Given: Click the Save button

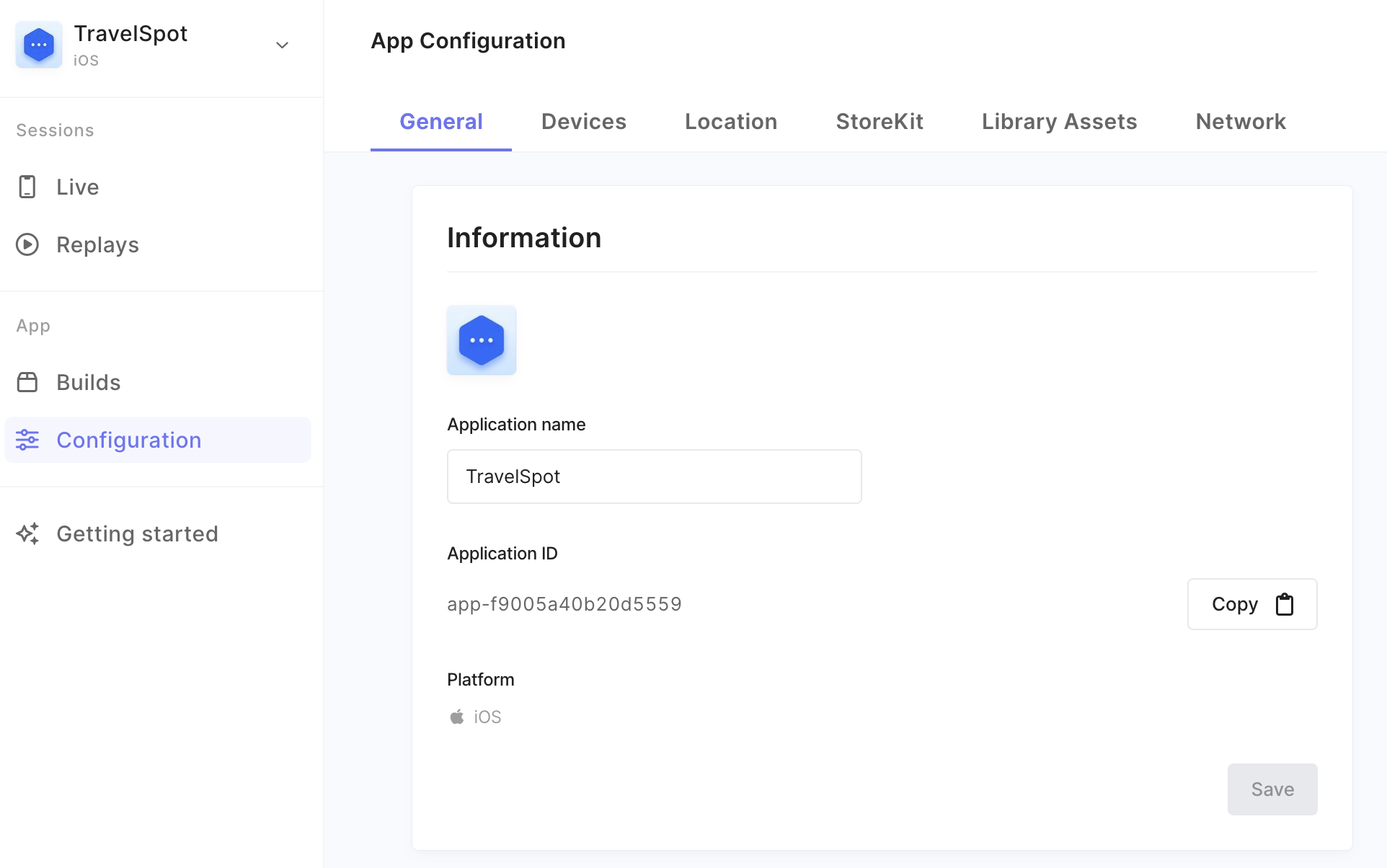Looking at the screenshot, I should pos(1272,789).
